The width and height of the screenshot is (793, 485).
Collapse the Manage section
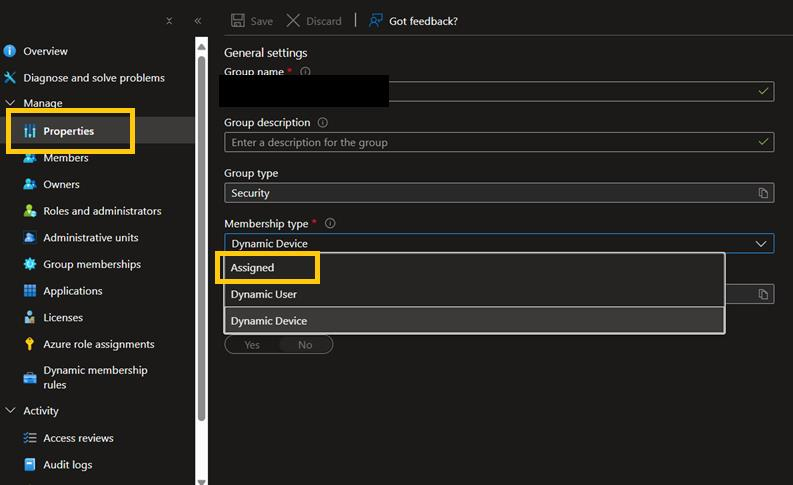pos(10,103)
